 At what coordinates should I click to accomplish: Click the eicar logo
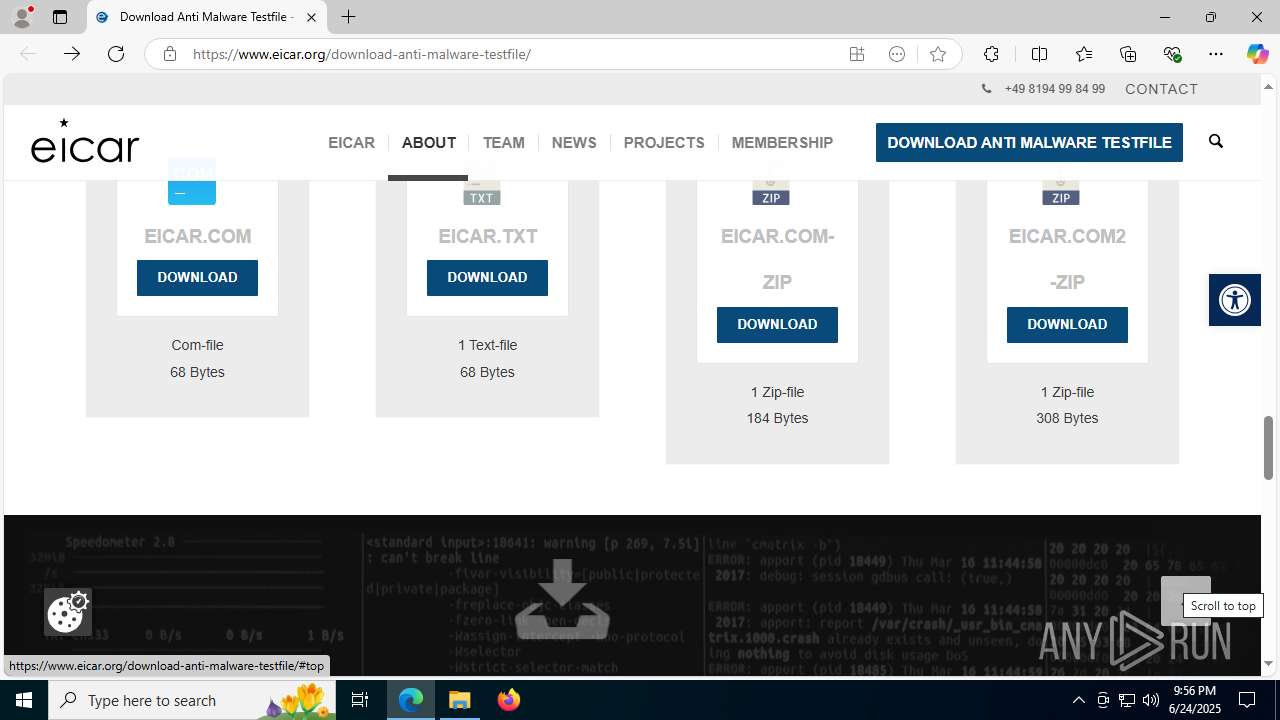click(x=85, y=141)
